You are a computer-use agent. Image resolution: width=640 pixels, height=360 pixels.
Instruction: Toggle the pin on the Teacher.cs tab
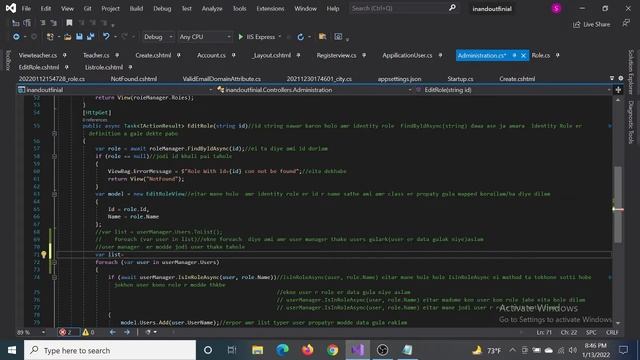click(117, 55)
